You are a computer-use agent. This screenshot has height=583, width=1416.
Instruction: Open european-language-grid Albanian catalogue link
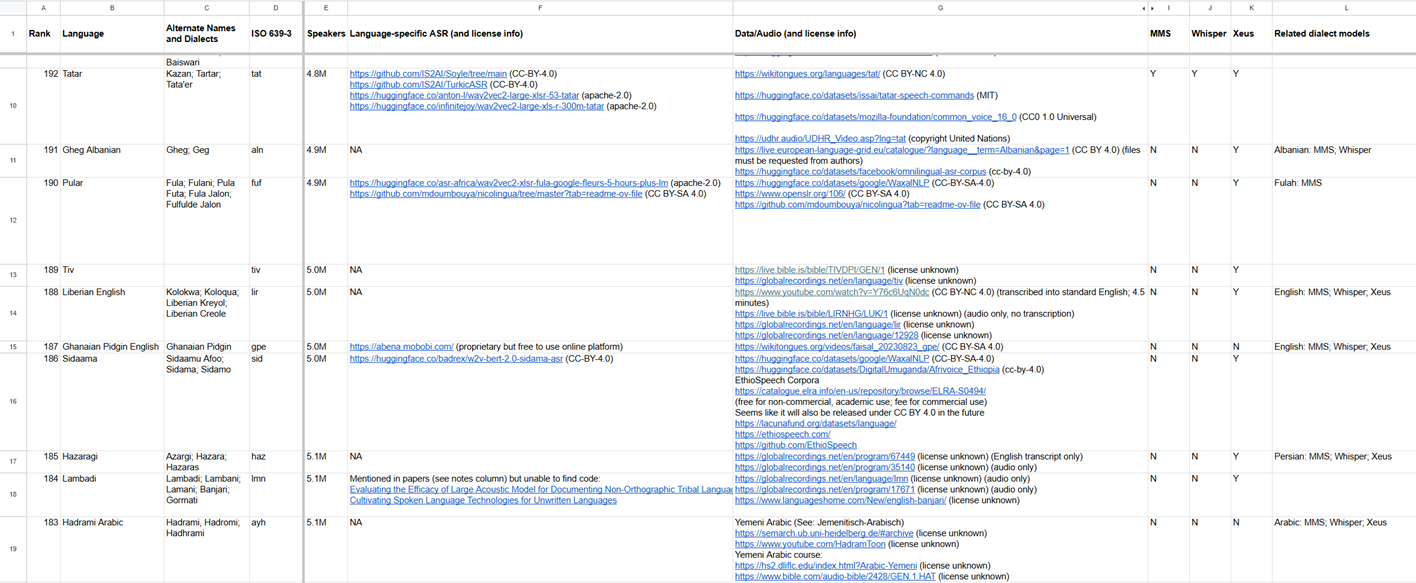point(902,150)
